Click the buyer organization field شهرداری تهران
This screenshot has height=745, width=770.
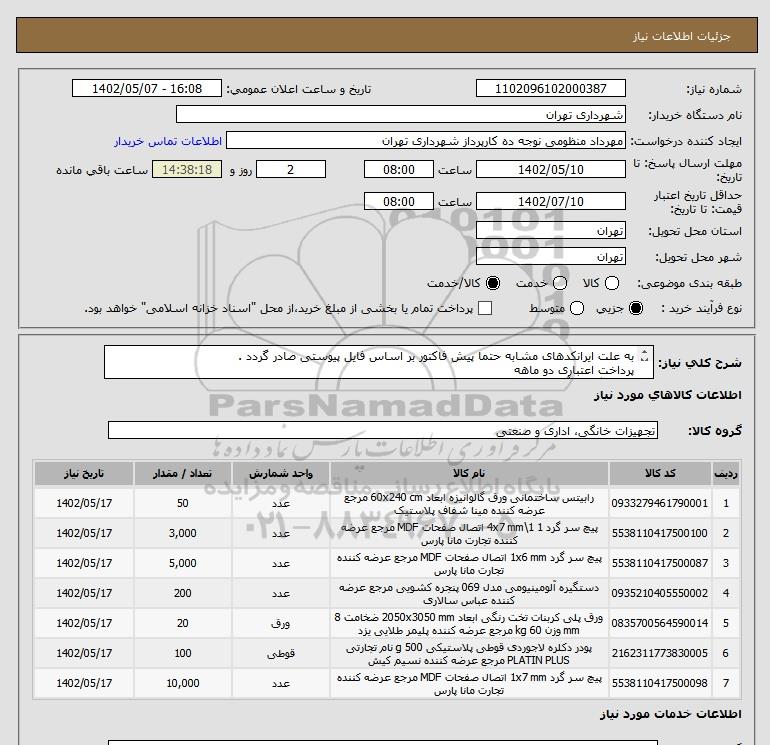401,115
